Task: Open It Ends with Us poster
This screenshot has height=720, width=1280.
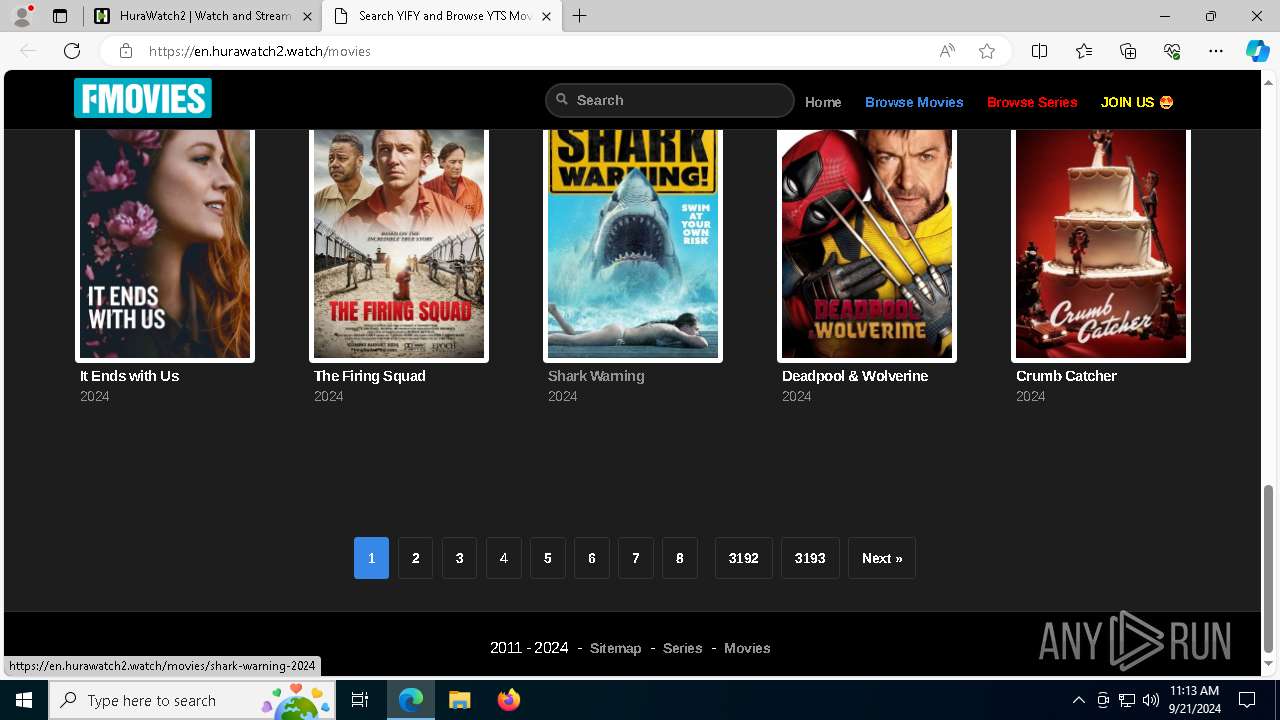Action: coord(165,244)
